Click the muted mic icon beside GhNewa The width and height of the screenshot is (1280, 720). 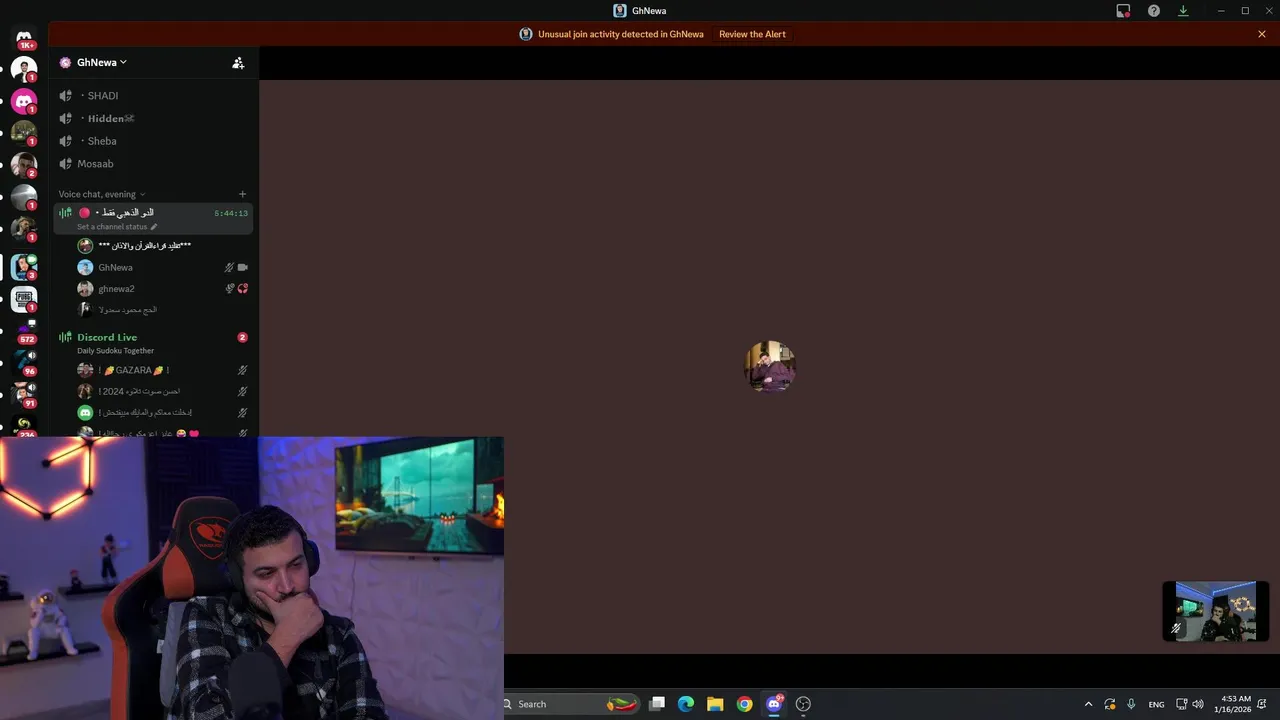pyautogui.click(x=229, y=267)
